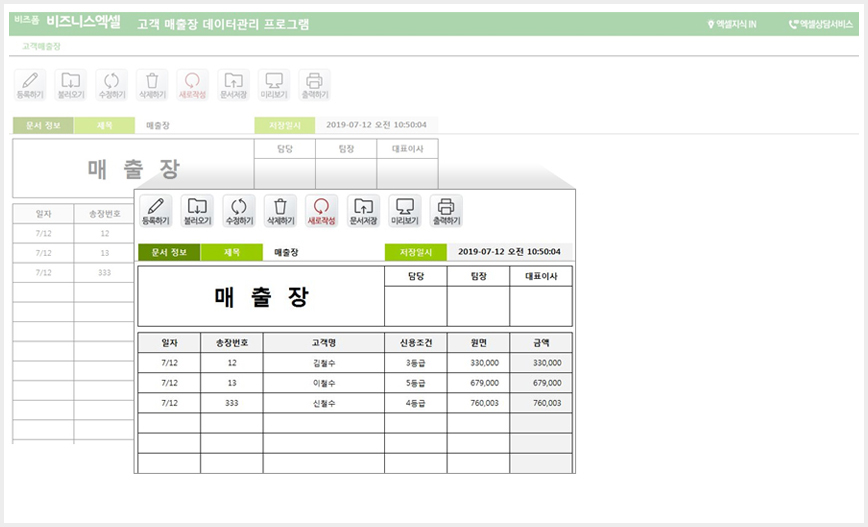Click 679,000 in shaded 금액 column
Screen dimensions: 868x527
click(541, 383)
